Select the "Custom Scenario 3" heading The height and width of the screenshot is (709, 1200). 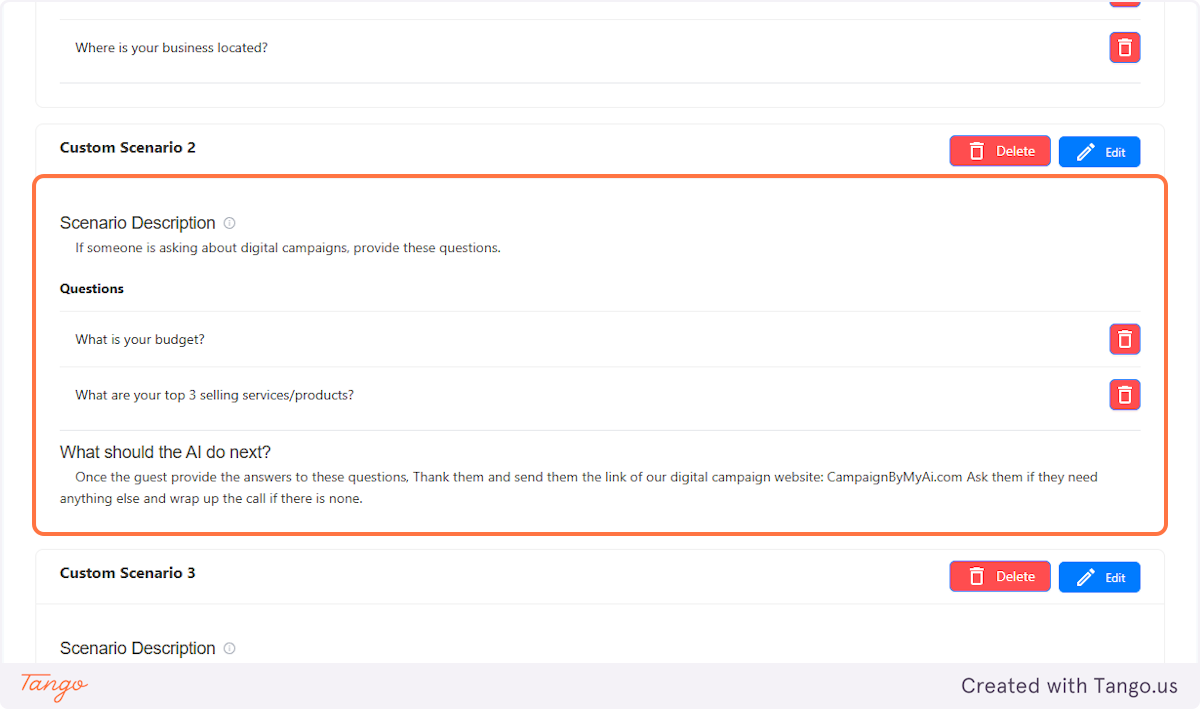pyautogui.click(x=128, y=573)
